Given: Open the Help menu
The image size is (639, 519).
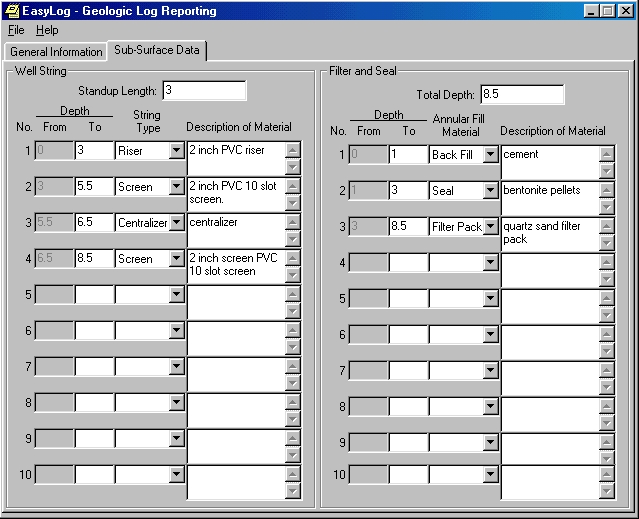Looking at the screenshot, I should tap(47, 30).
